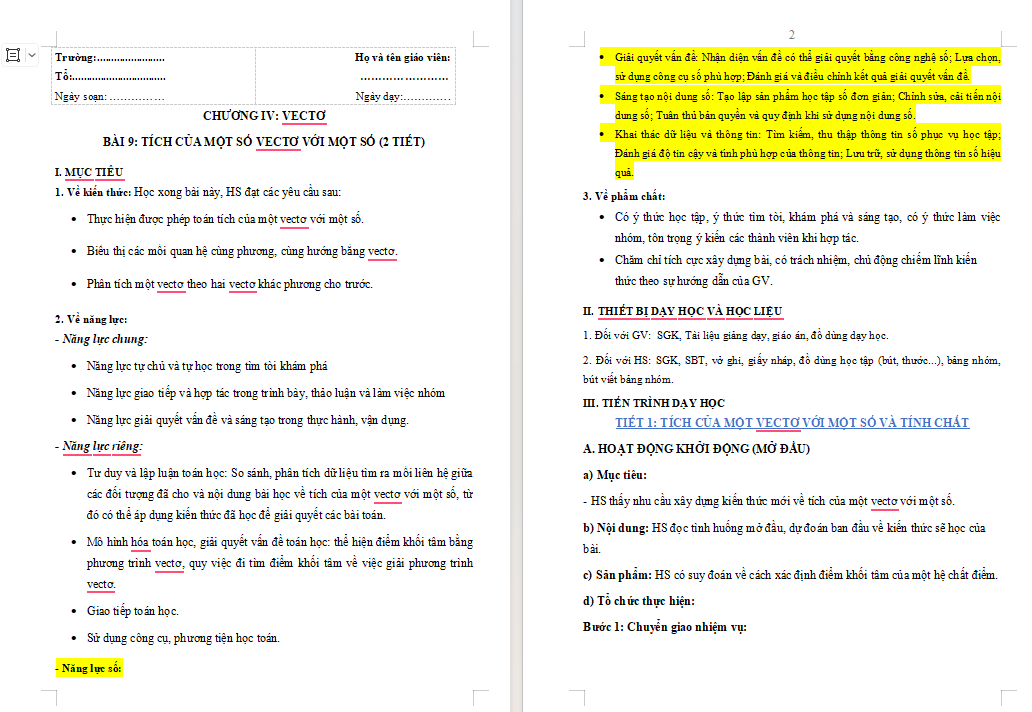Expand the layout options chevron dropdown
The width and height of the screenshot is (1032, 712).
(x=32, y=55)
